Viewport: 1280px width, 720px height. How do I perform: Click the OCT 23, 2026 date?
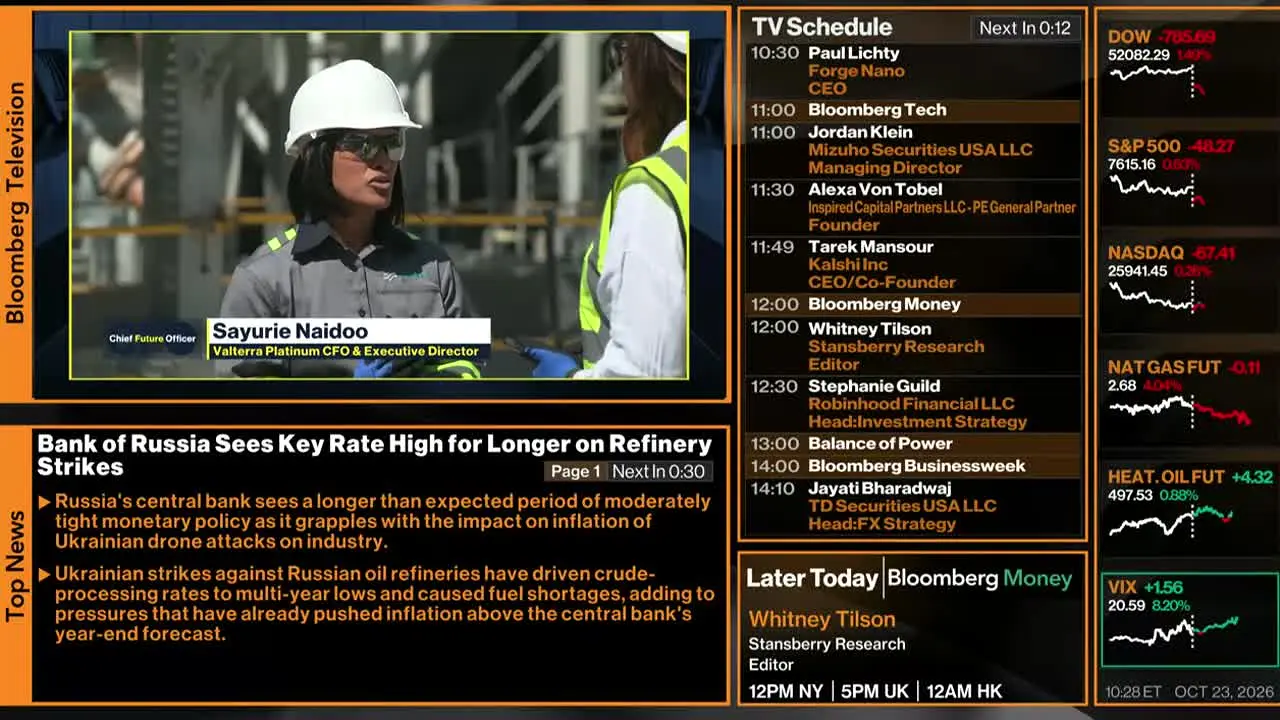click(x=1224, y=692)
